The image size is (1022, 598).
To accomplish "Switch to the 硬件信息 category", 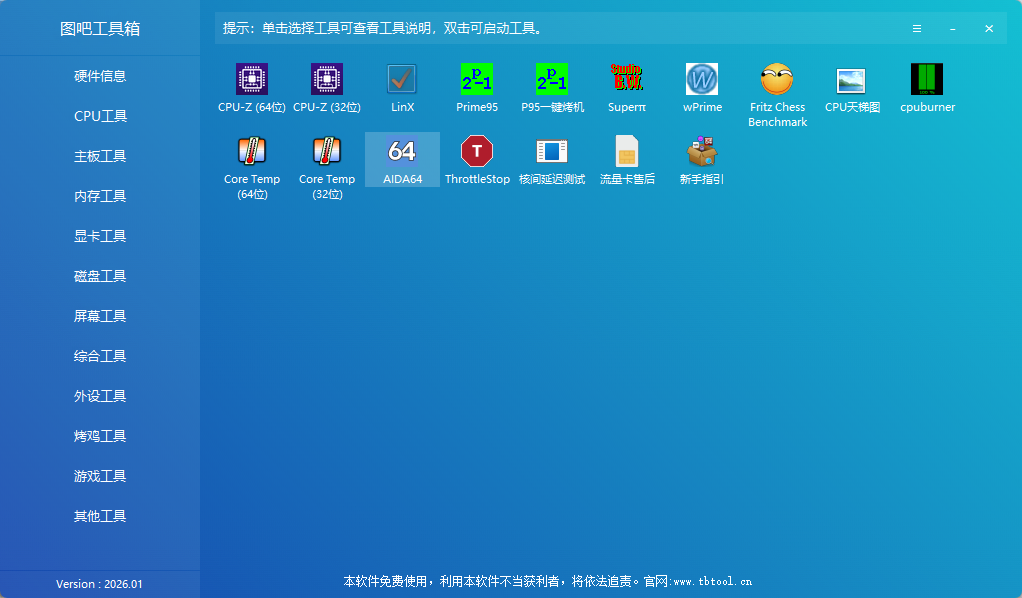I will click(100, 76).
